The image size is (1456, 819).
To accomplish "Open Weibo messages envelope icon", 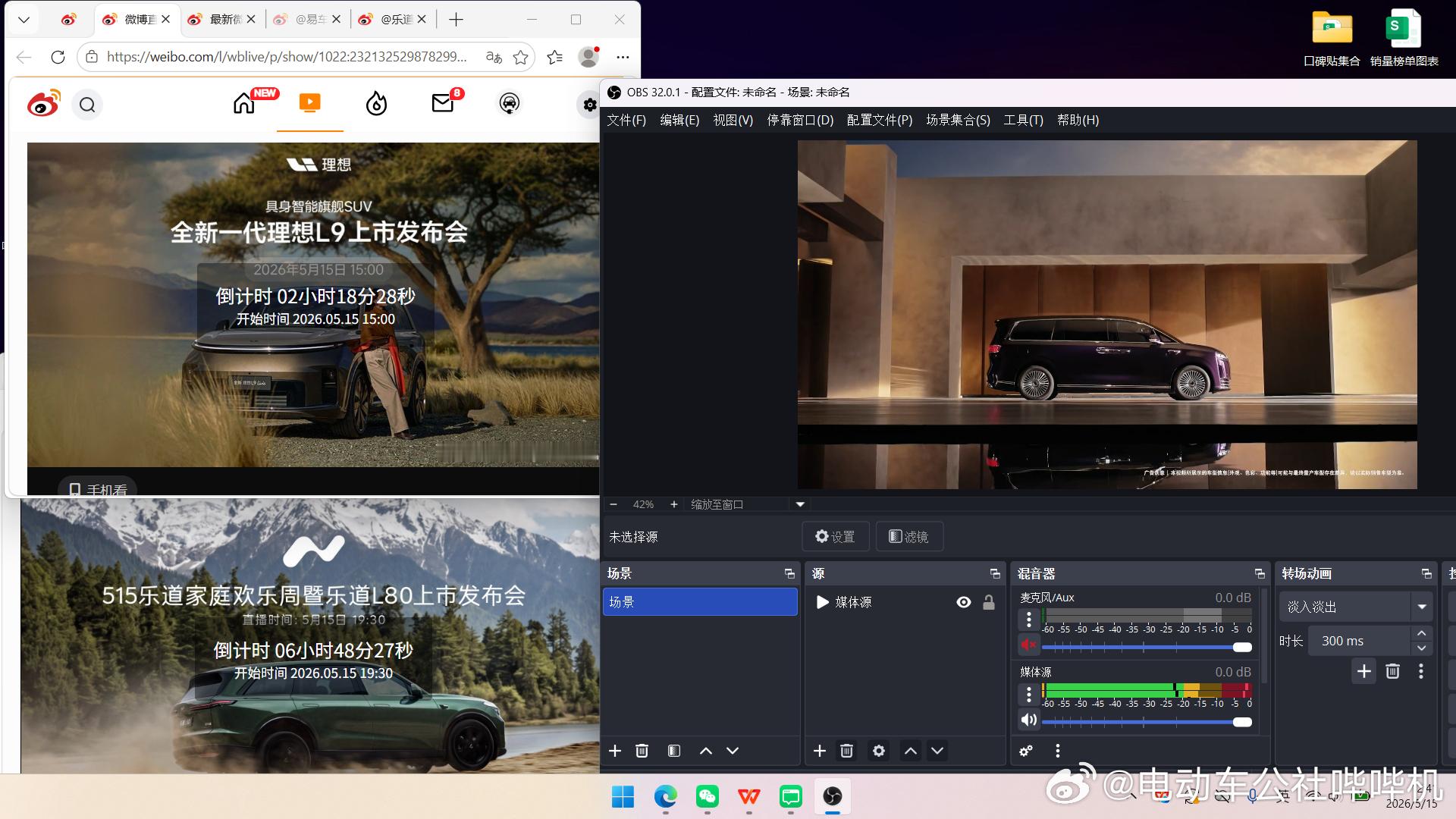I will tap(443, 103).
